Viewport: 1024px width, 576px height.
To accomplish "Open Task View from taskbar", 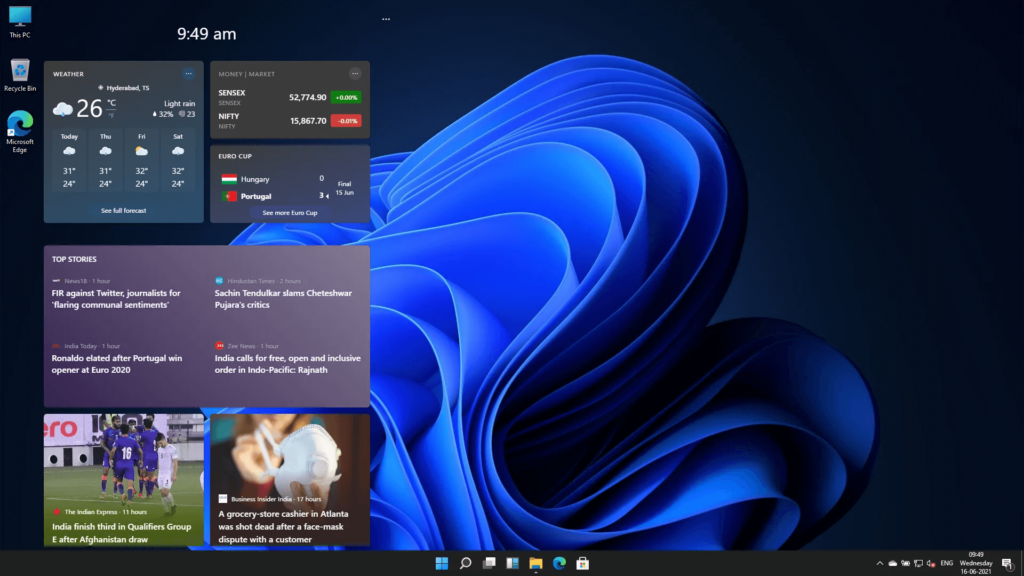I will [487, 564].
